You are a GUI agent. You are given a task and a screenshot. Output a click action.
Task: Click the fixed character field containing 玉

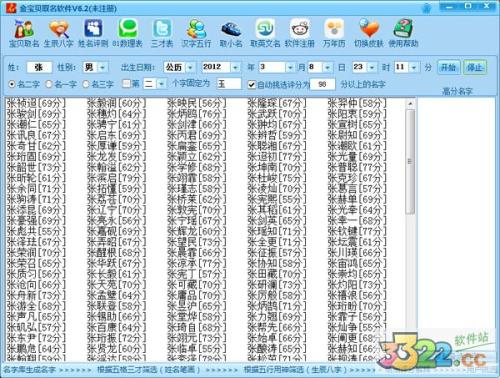pyautogui.click(x=228, y=83)
